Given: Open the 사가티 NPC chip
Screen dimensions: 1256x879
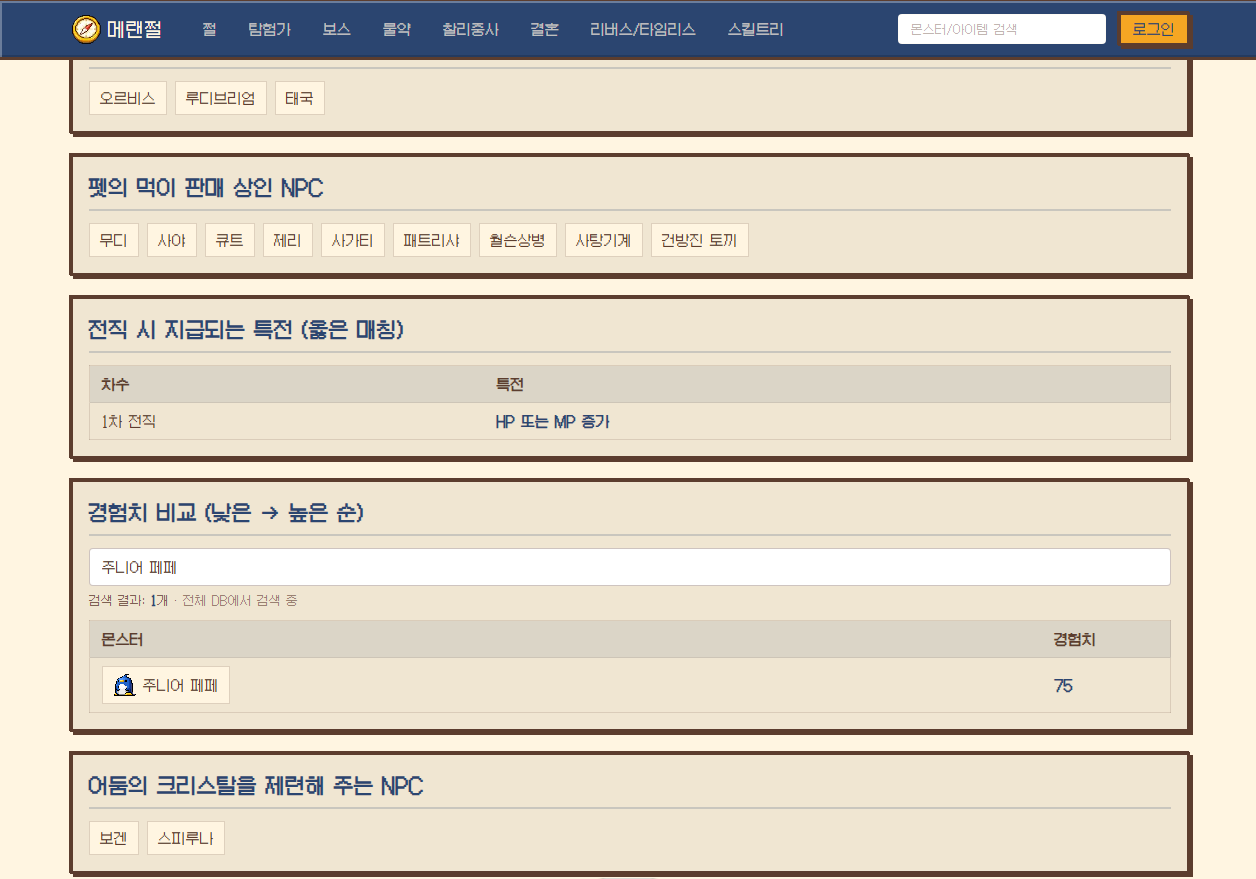Looking at the screenshot, I should click(353, 240).
